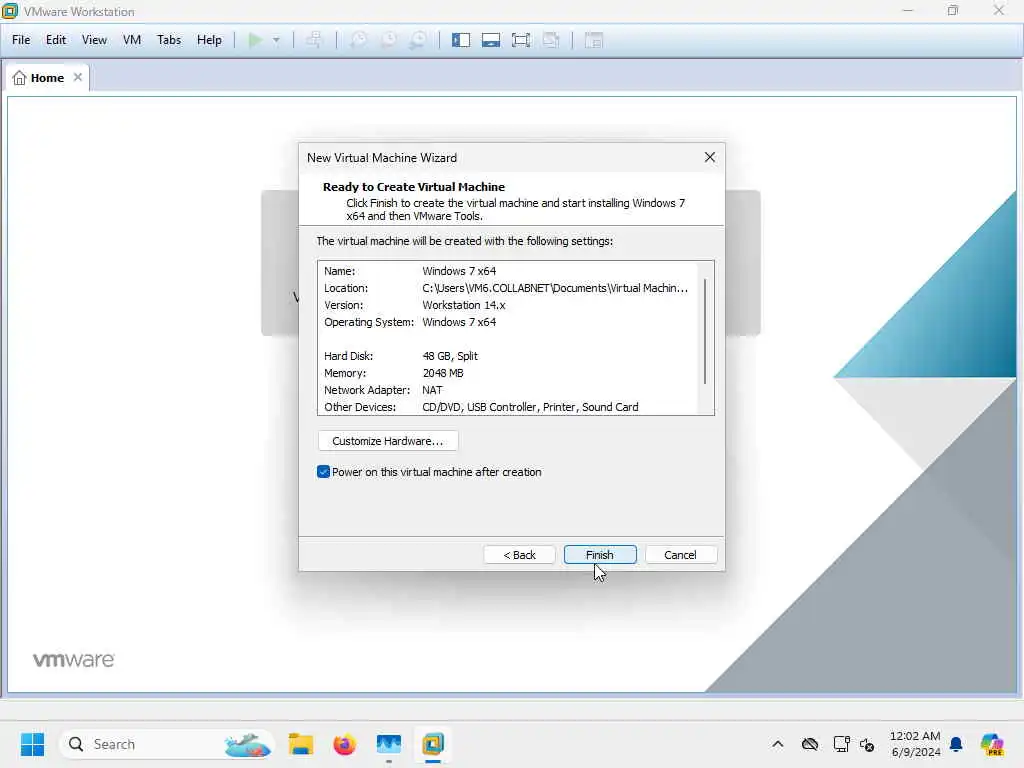Screen dimensions: 1024x768
Task: Click the Revert to Snapshot toolbar icon
Action: [389, 40]
